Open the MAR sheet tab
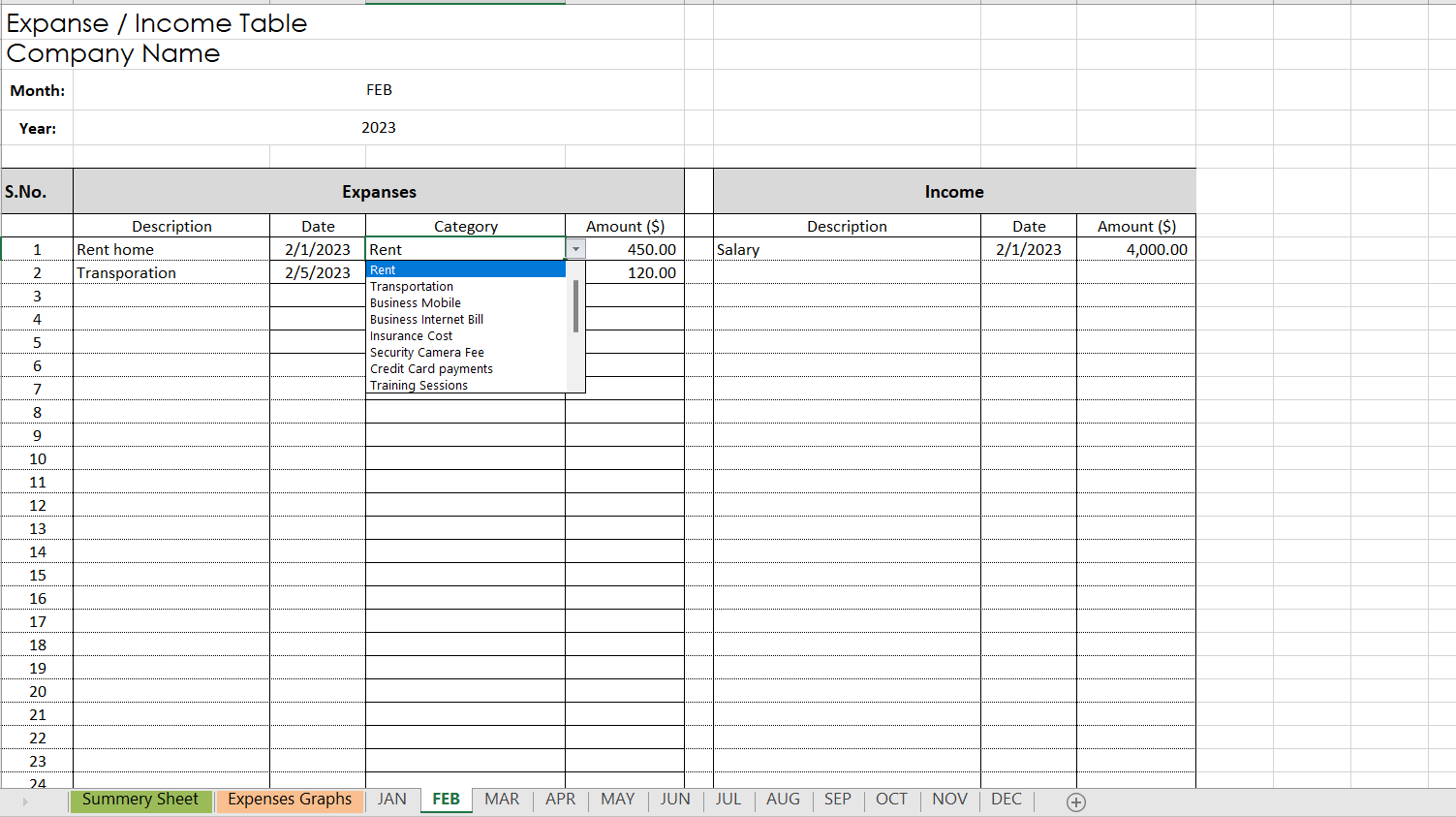The height and width of the screenshot is (817, 1456). click(502, 800)
